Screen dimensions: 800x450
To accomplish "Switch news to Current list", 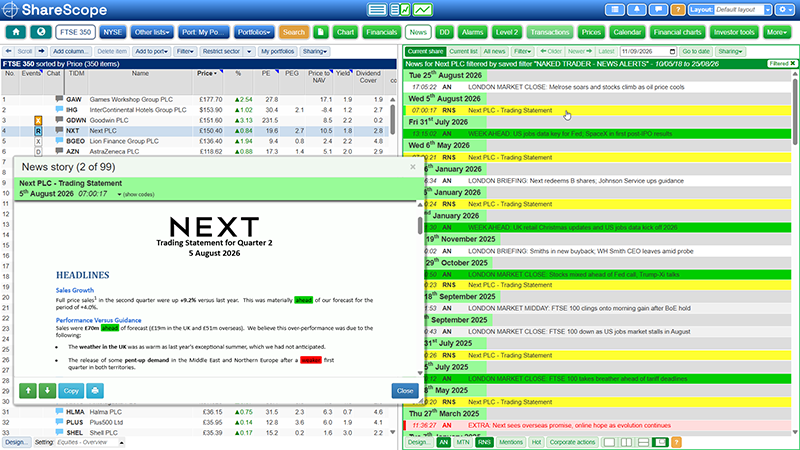I will [463, 52].
